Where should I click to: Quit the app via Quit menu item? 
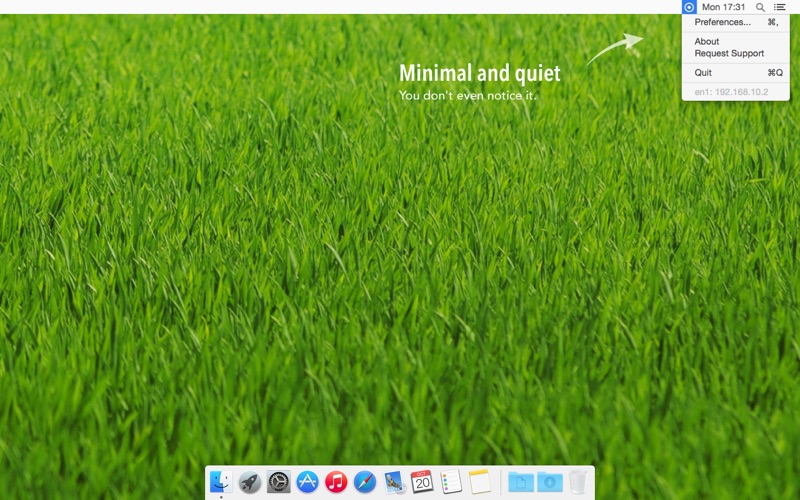pos(736,72)
